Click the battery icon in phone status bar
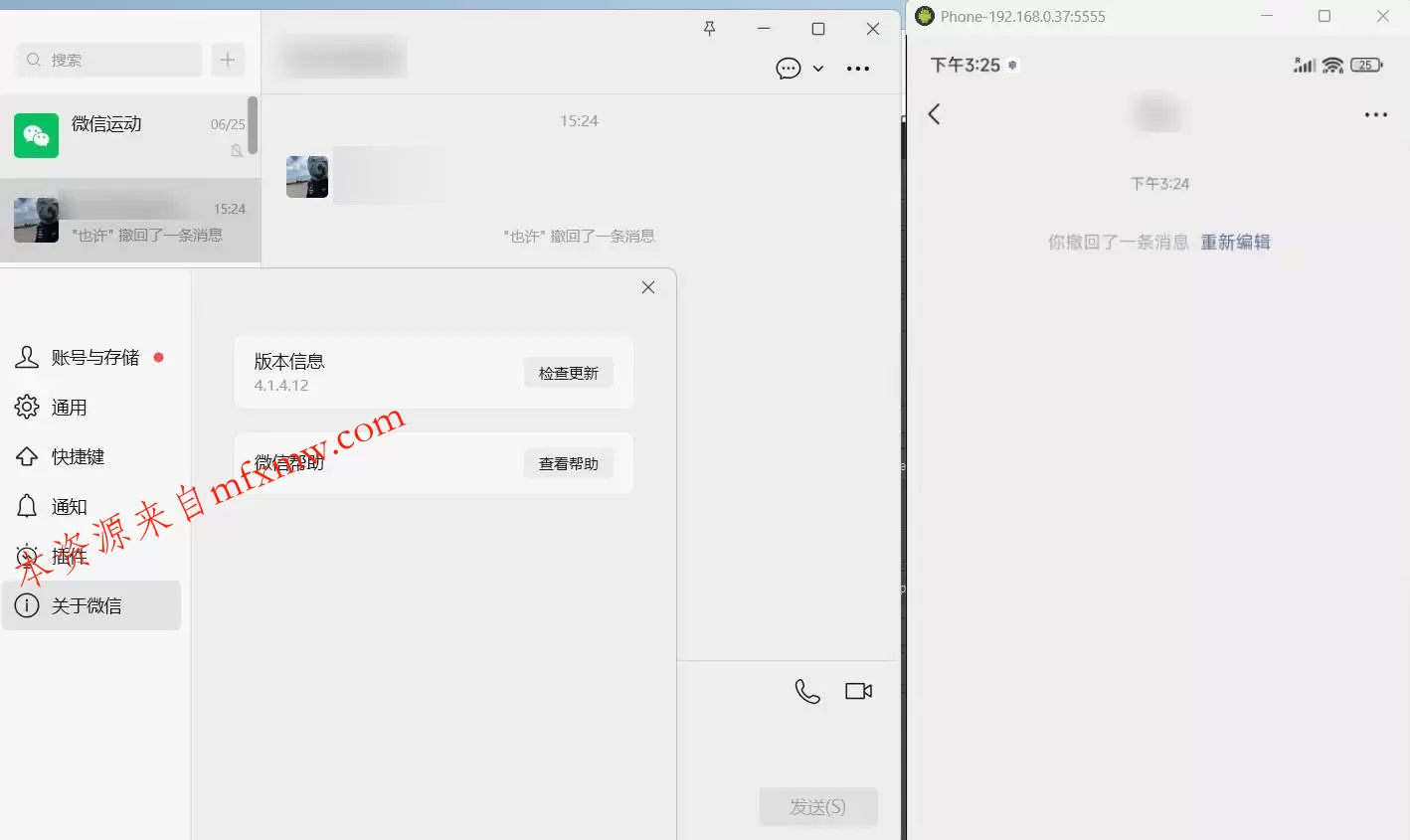 tap(1367, 66)
